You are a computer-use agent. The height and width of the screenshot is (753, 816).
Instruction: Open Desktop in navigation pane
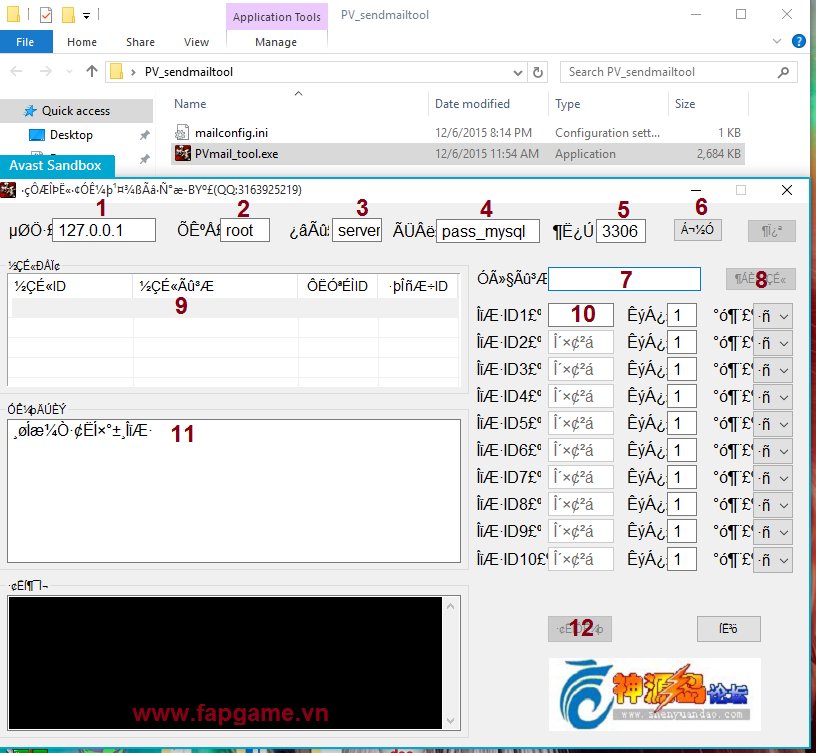pos(71,135)
